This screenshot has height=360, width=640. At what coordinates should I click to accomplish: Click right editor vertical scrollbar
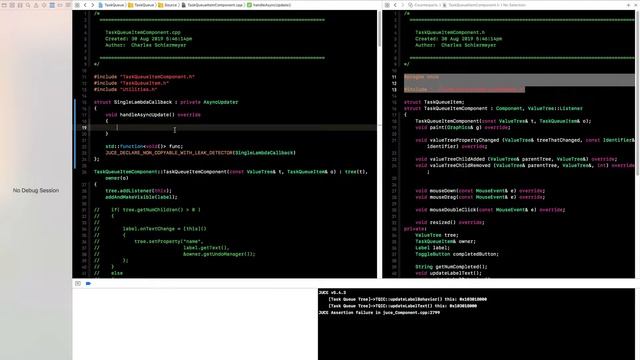(637, 94)
